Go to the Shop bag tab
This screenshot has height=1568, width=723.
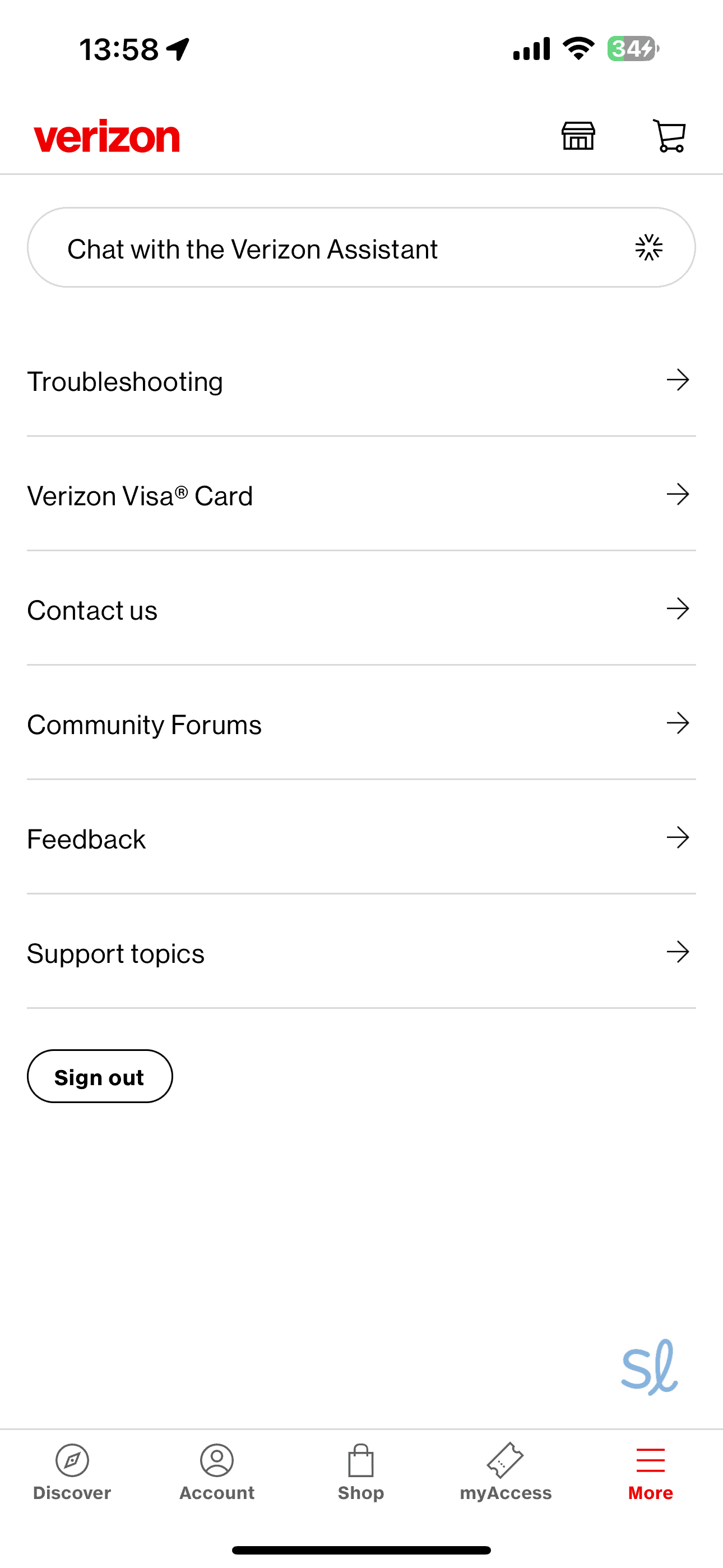click(361, 1472)
